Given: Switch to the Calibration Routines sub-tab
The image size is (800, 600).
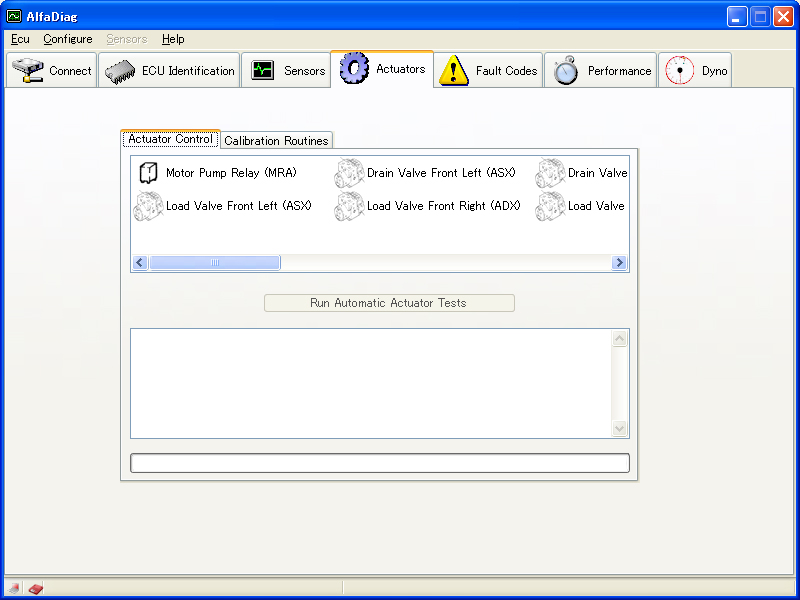Looking at the screenshot, I should (277, 140).
